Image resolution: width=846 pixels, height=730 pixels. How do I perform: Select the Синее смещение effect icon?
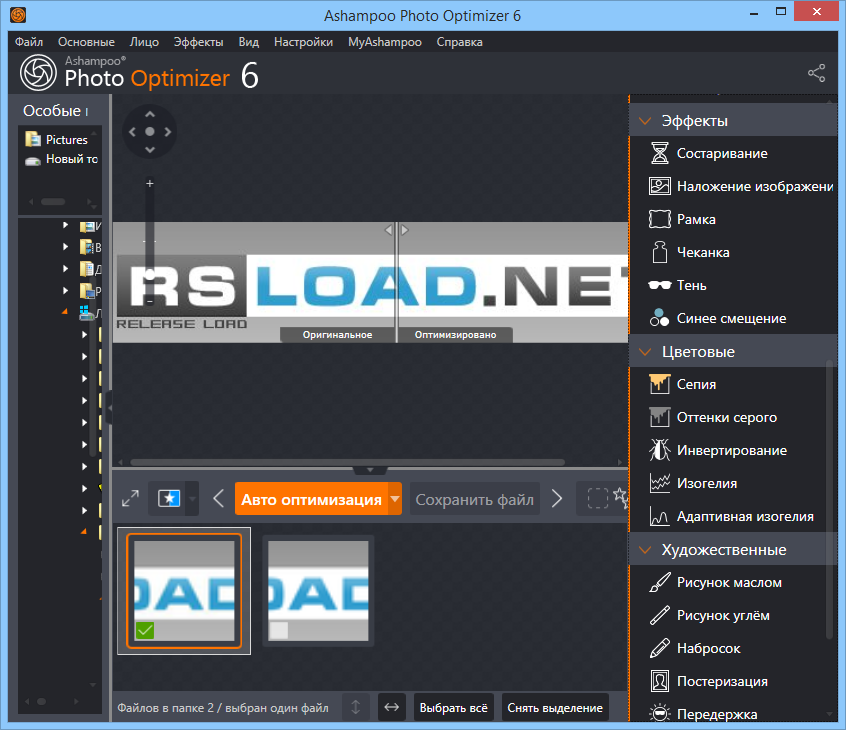[x=659, y=318]
